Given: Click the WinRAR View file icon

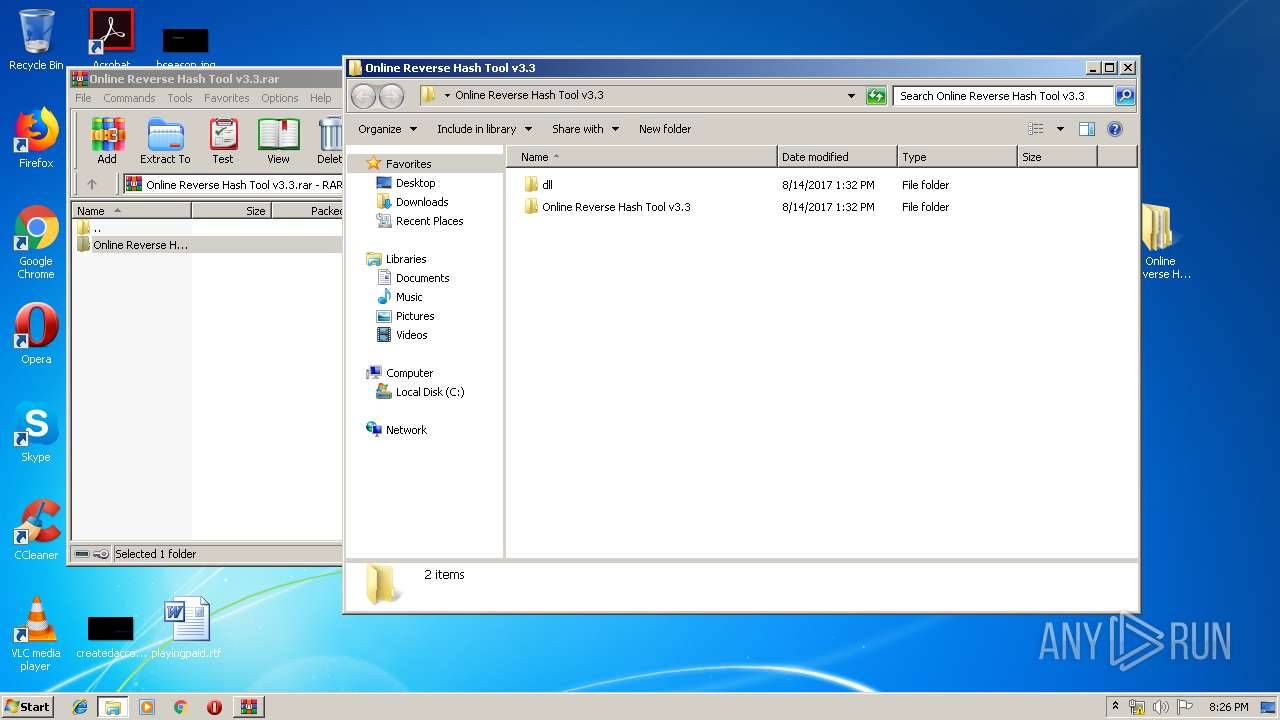Looking at the screenshot, I should (278, 140).
